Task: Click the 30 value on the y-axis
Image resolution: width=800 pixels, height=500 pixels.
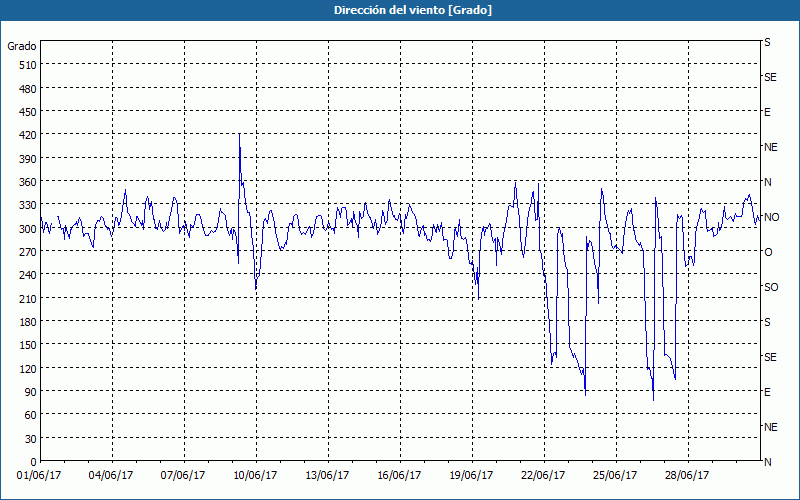Action: click(x=31, y=439)
